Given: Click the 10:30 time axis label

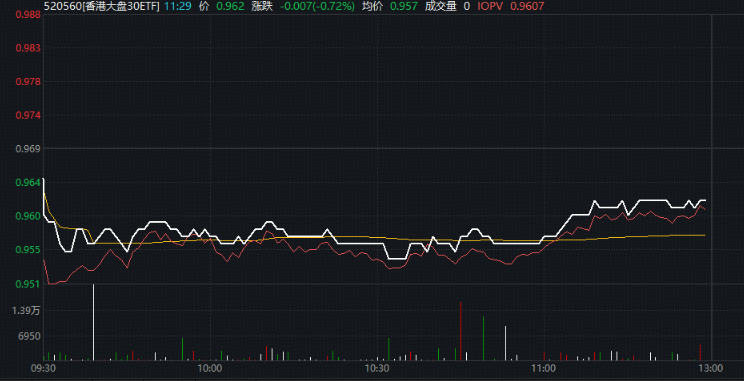Looking at the screenshot, I should pyautogui.click(x=377, y=368).
